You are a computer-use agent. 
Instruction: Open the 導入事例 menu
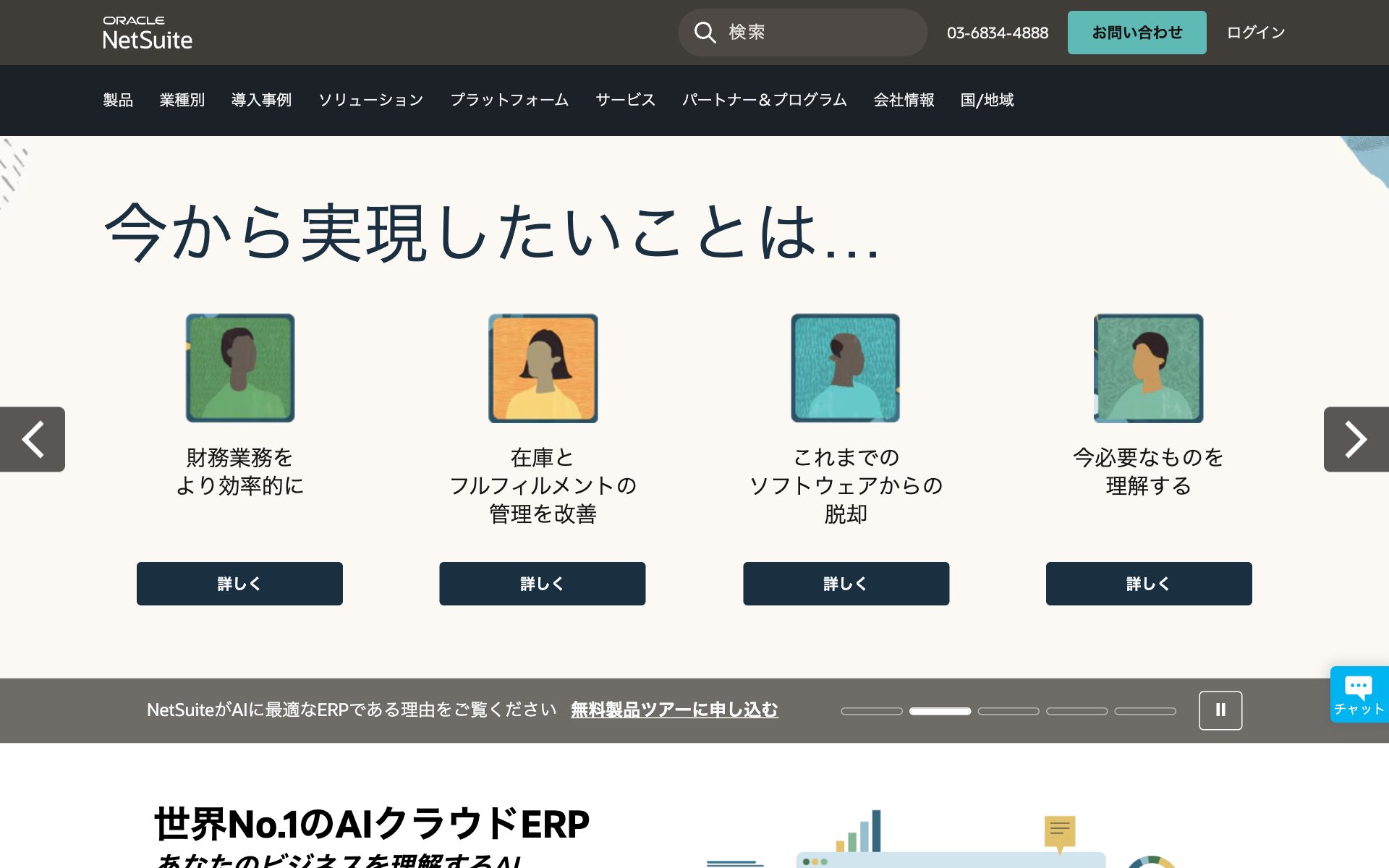[x=261, y=100]
